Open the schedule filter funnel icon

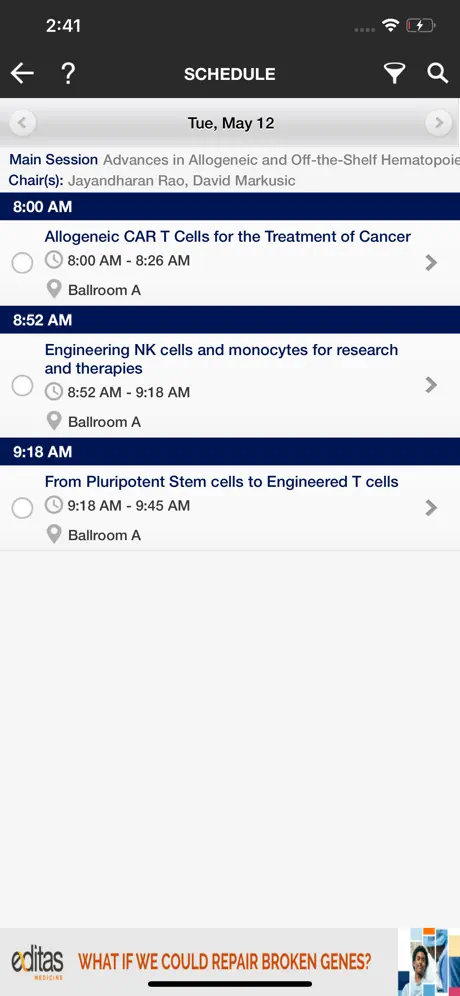394,74
